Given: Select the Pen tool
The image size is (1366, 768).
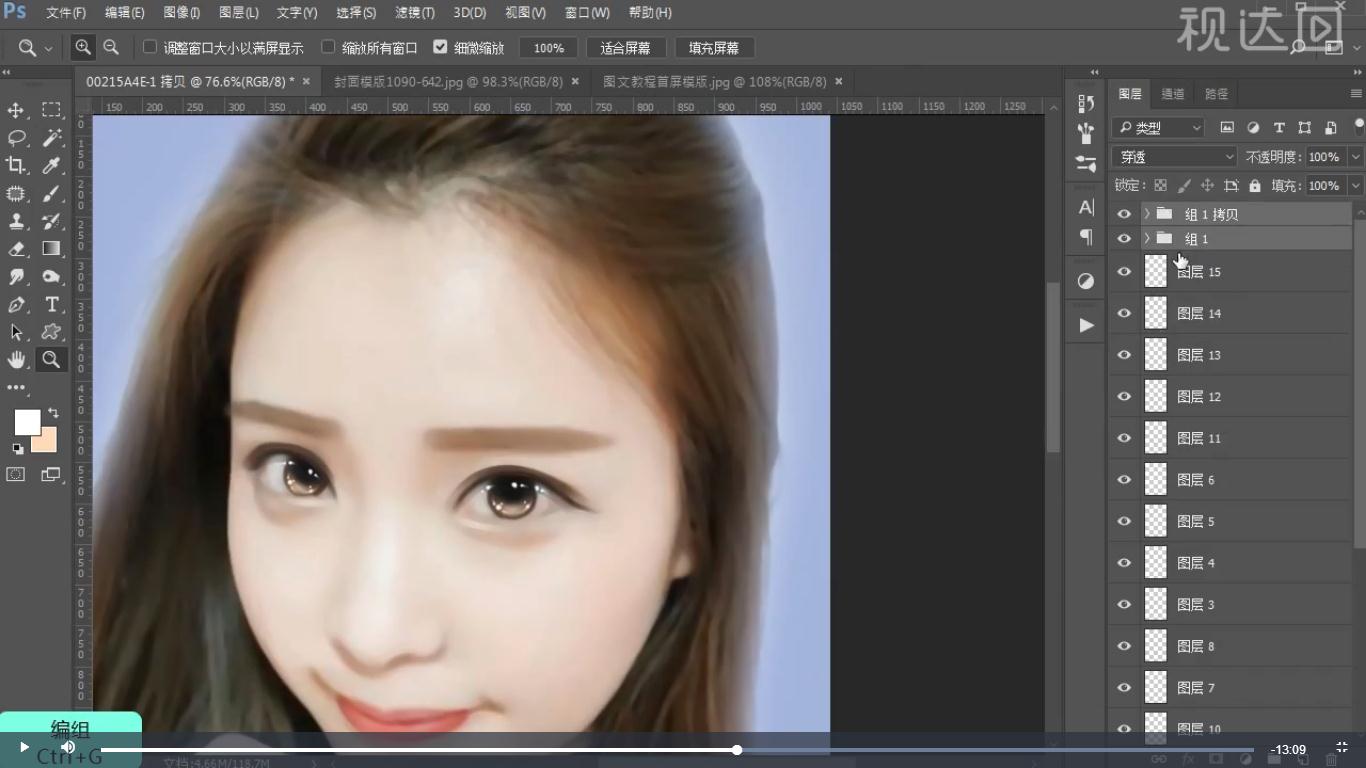Looking at the screenshot, I should click(16, 305).
